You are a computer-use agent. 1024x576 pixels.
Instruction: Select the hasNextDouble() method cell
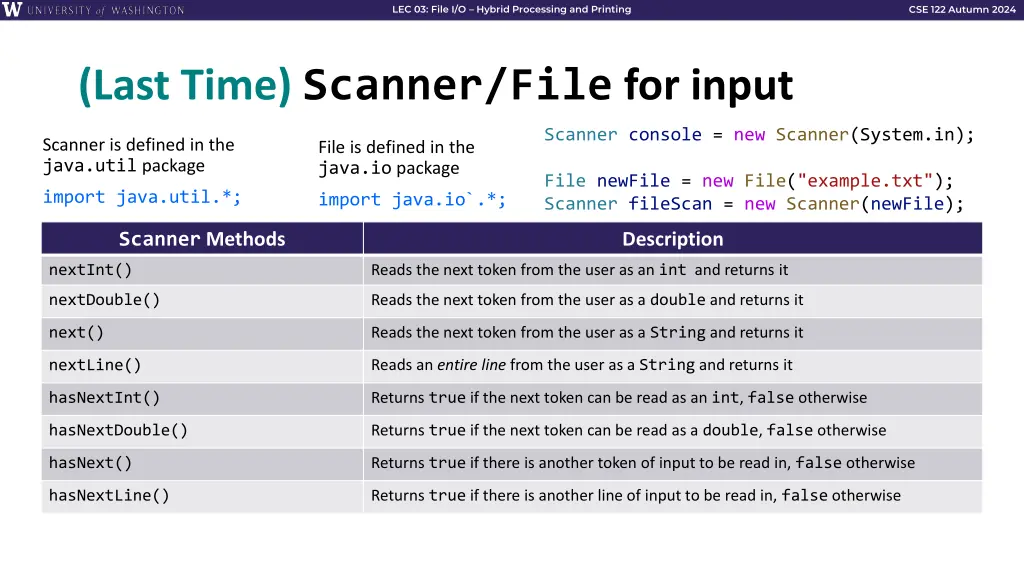tap(202, 431)
